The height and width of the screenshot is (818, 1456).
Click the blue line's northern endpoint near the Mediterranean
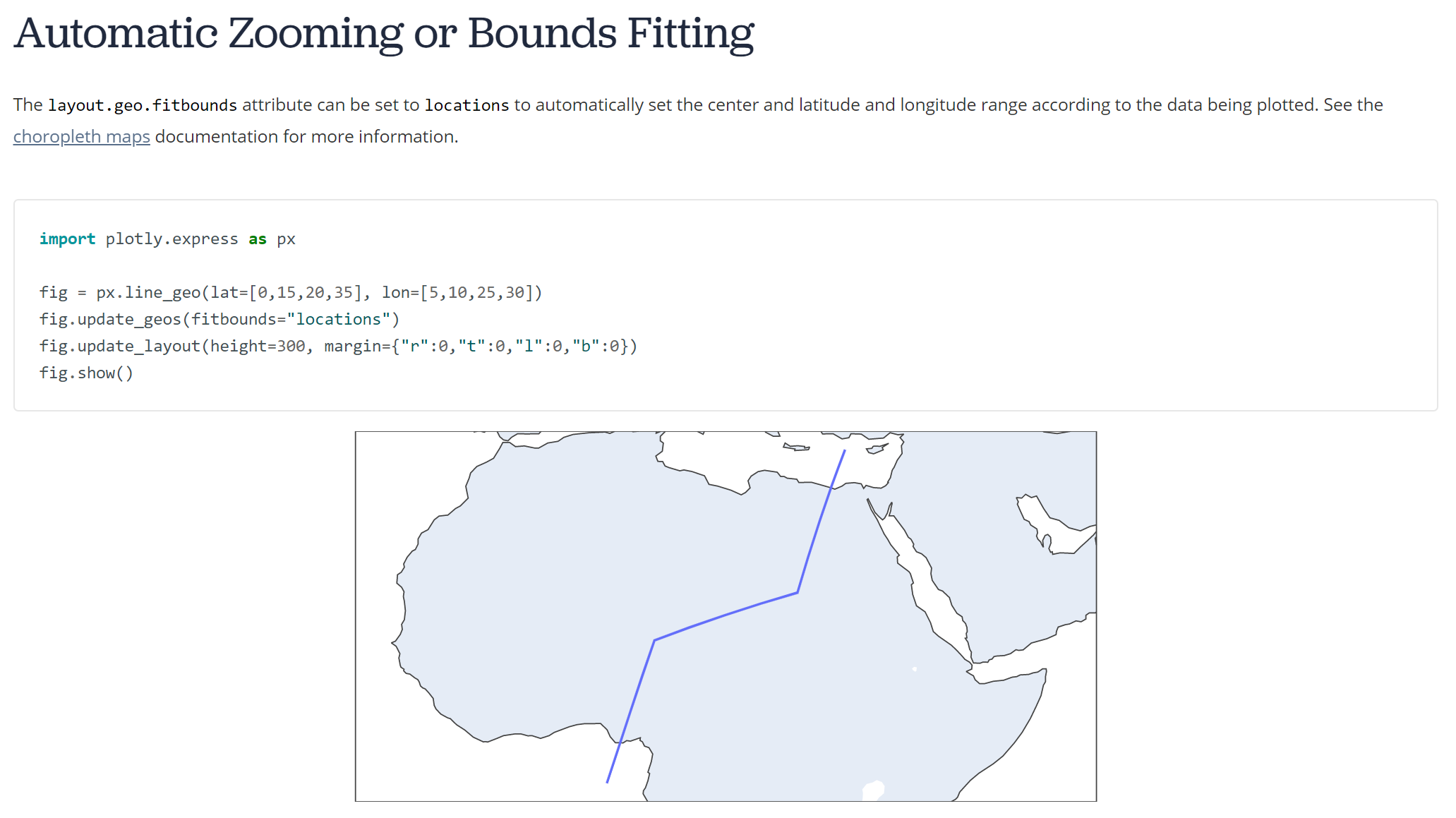point(845,450)
